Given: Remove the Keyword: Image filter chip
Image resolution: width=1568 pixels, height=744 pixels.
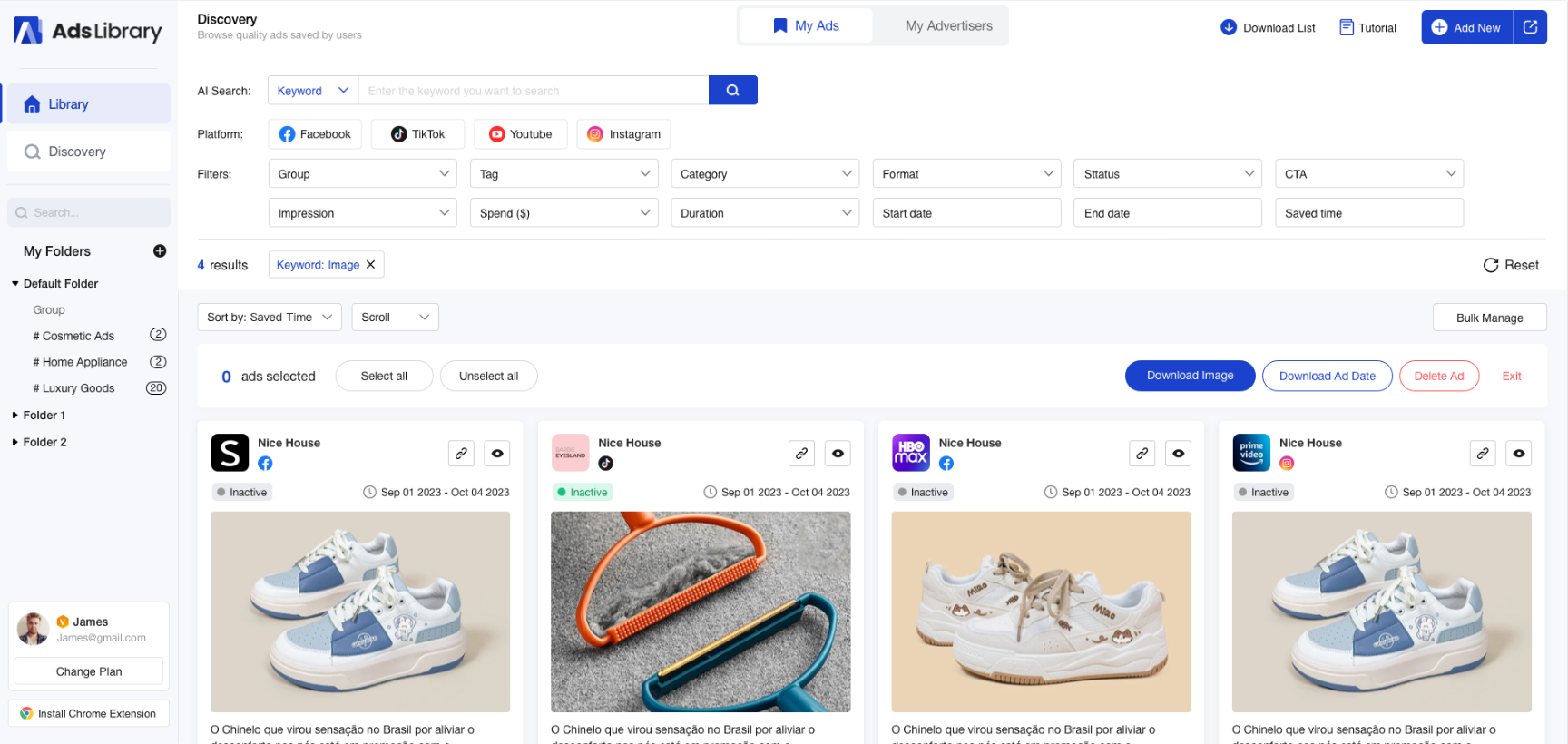Looking at the screenshot, I should 370,265.
